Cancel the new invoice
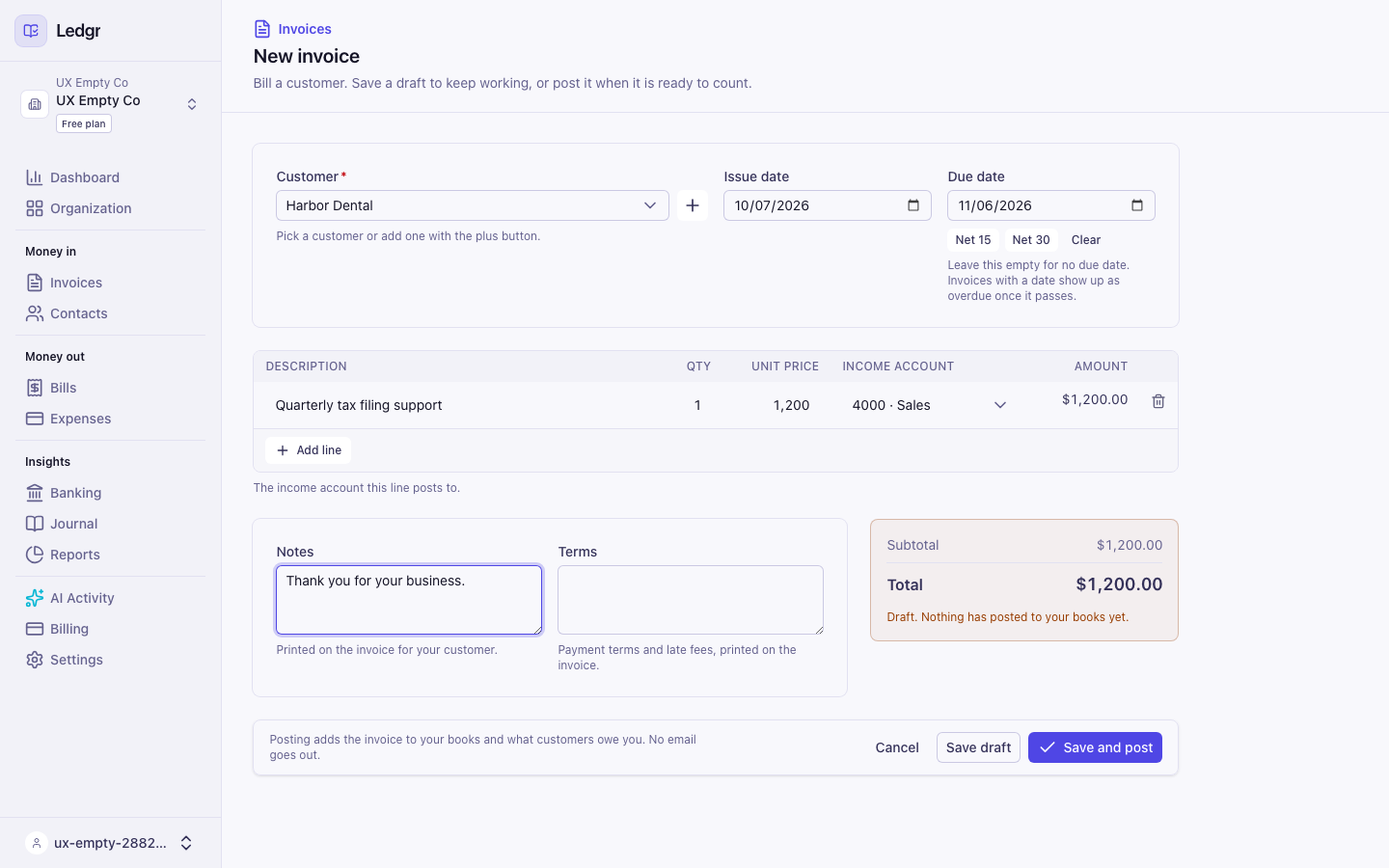Image resolution: width=1389 pixels, height=868 pixels. [x=897, y=747]
